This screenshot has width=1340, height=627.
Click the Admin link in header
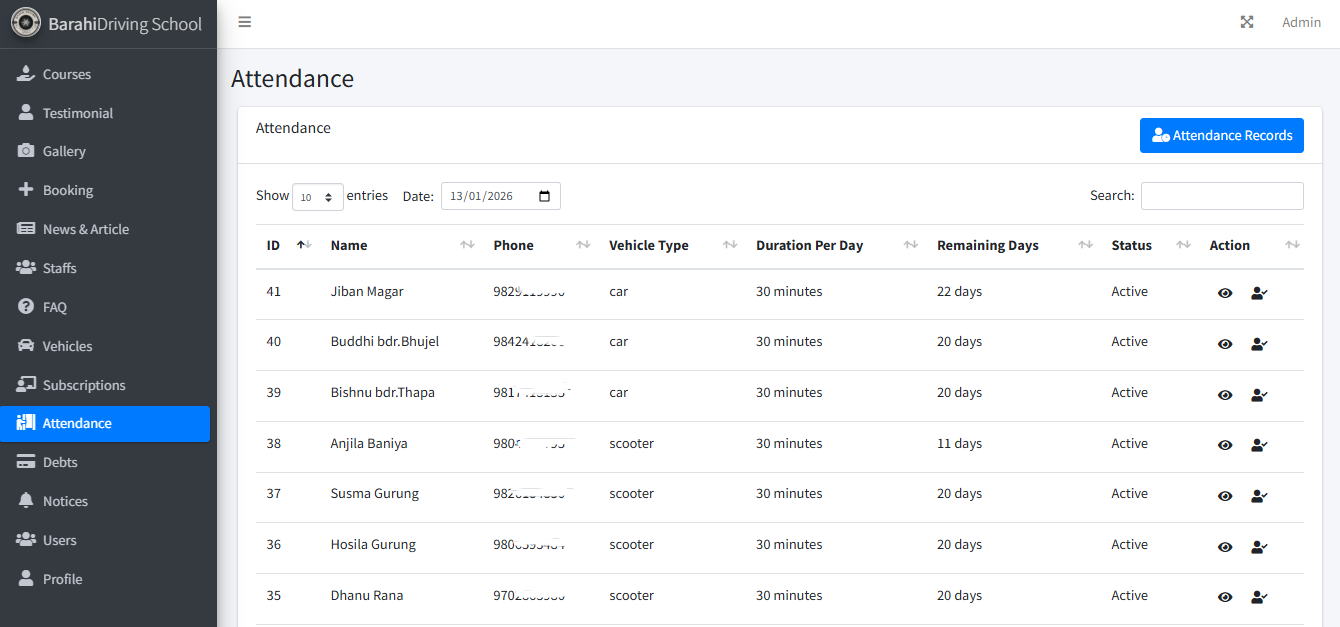(1301, 22)
